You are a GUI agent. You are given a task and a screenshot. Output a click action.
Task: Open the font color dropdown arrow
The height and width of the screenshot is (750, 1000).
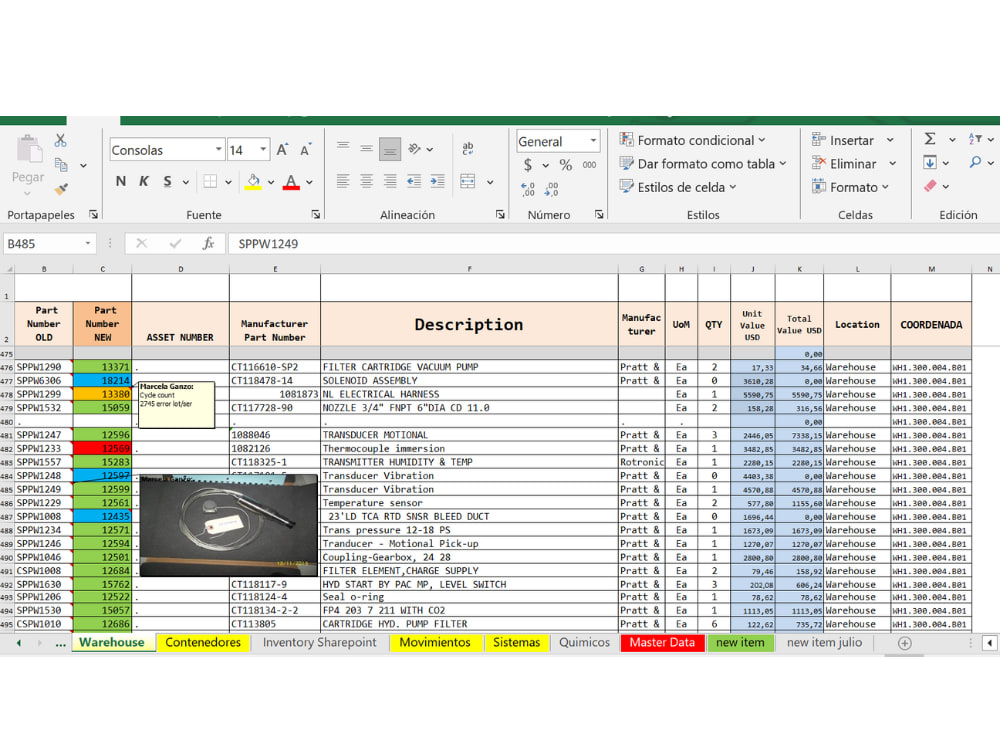(x=309, y=182)
